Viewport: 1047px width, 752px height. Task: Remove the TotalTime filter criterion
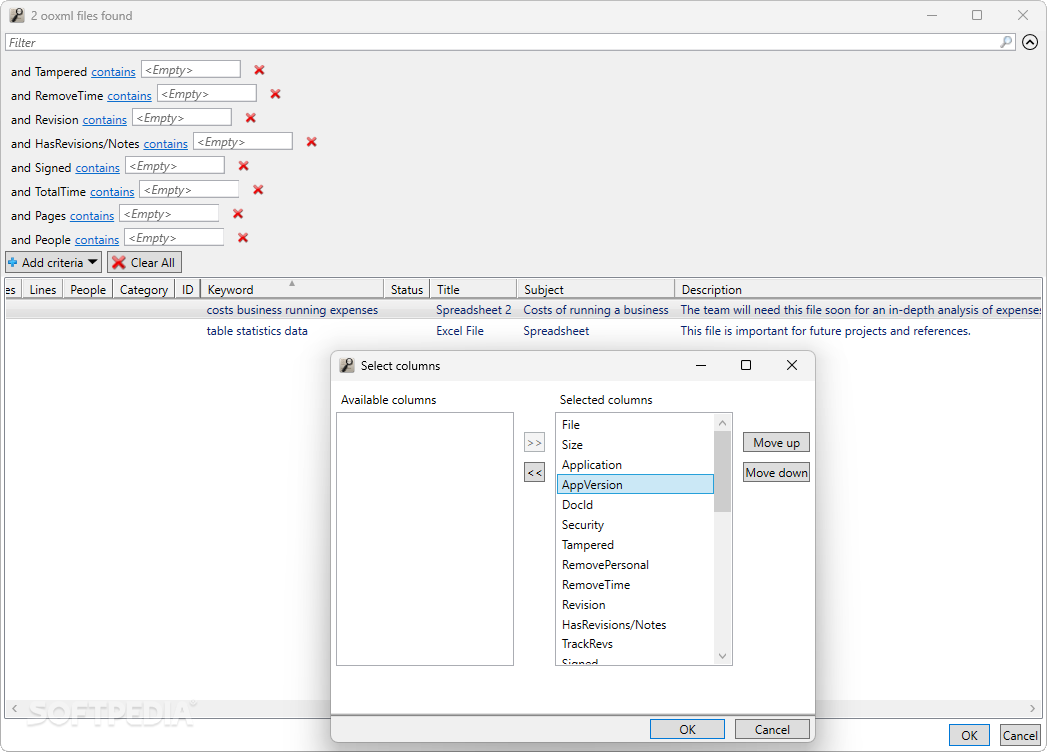[258, 190]
